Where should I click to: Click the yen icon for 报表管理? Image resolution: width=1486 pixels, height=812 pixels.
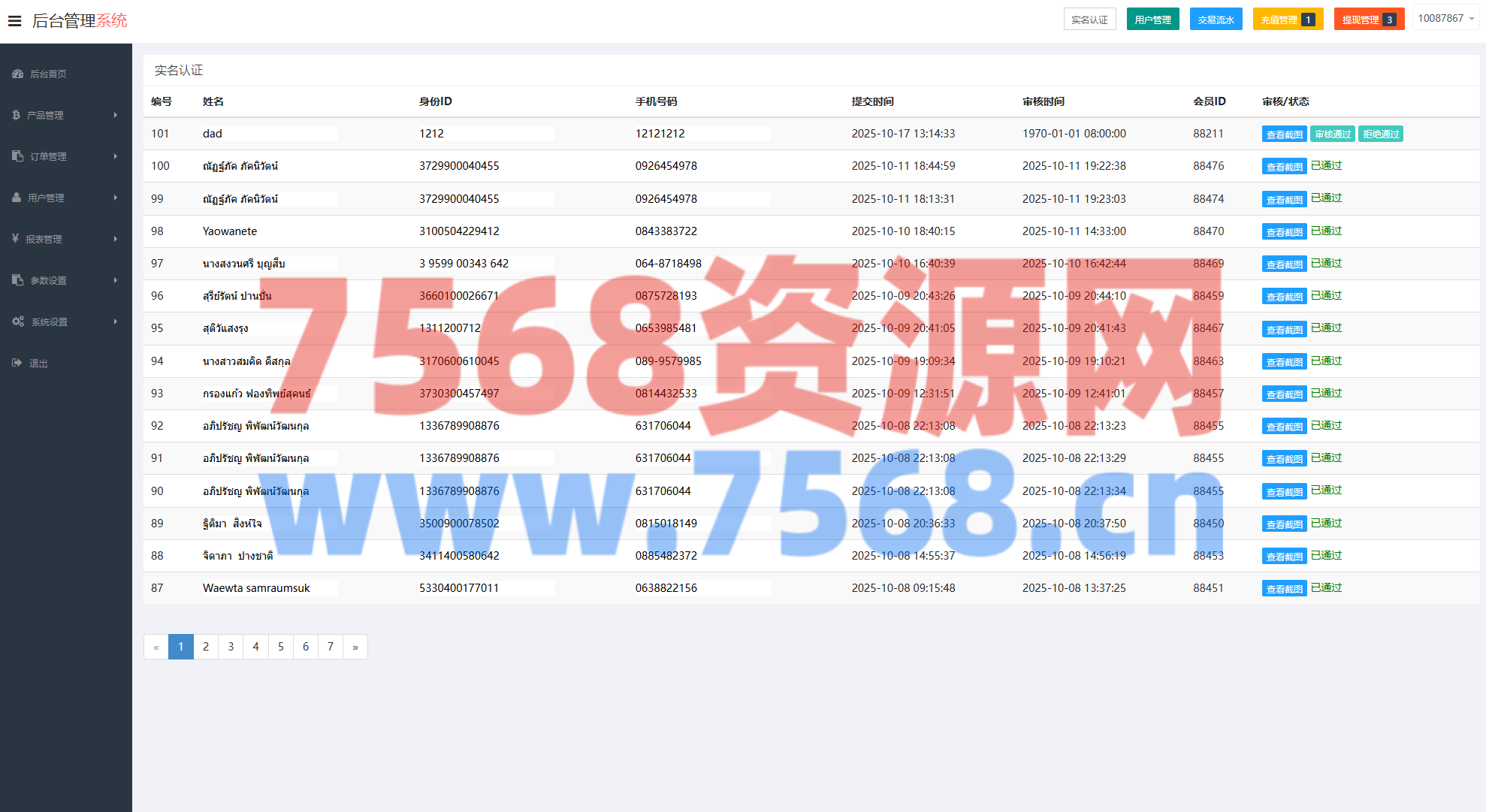pos(15,239)
